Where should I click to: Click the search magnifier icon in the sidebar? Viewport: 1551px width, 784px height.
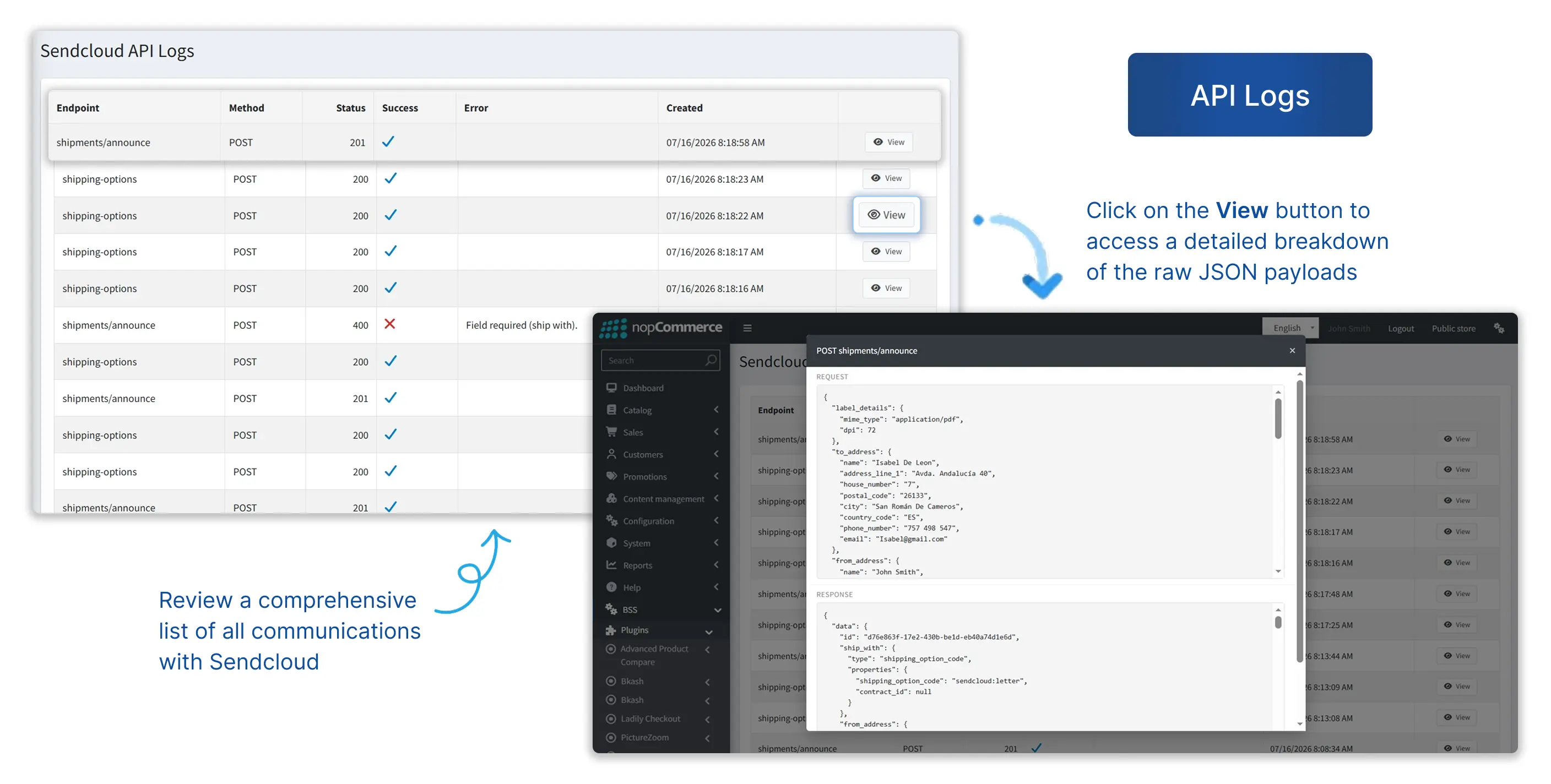pos(711,360)
